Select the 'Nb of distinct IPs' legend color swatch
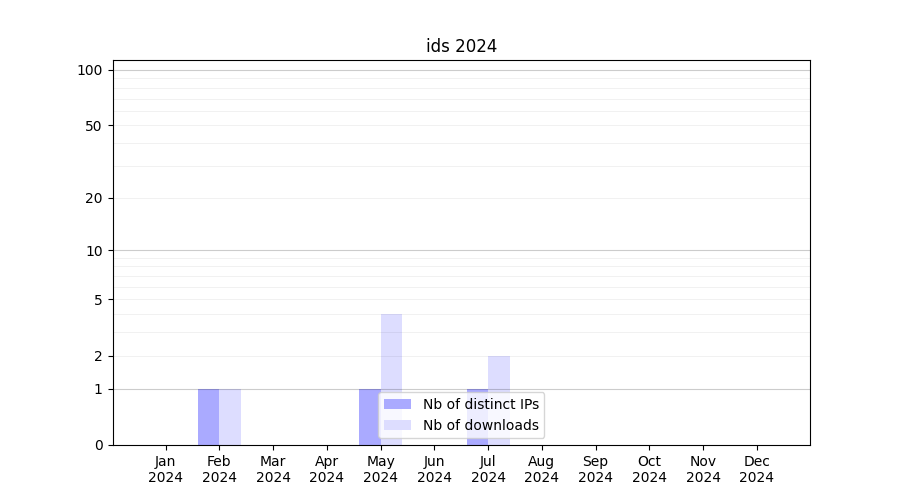 [397, 404]
